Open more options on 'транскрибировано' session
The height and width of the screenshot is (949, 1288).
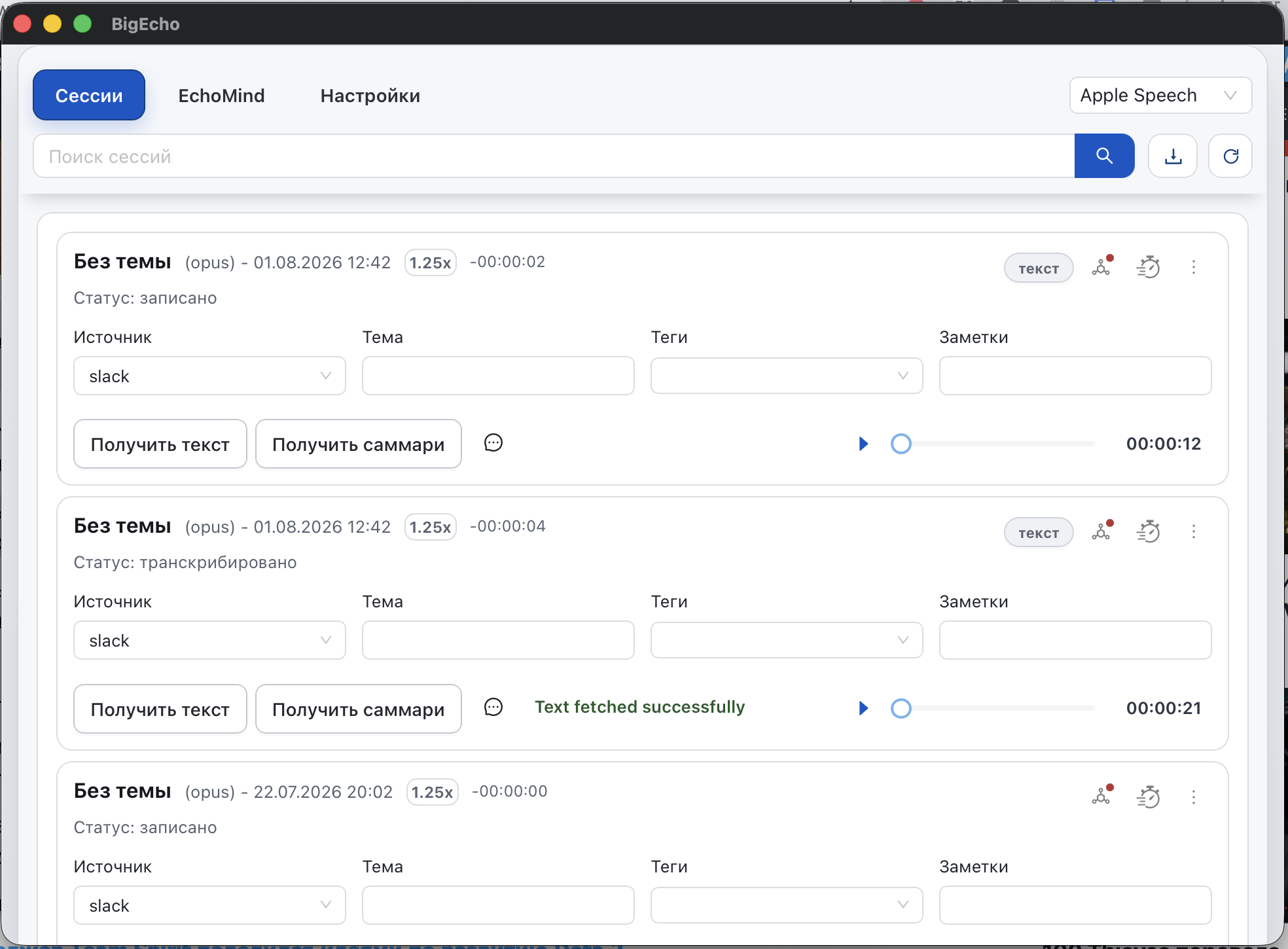[x=1194, y=531]
